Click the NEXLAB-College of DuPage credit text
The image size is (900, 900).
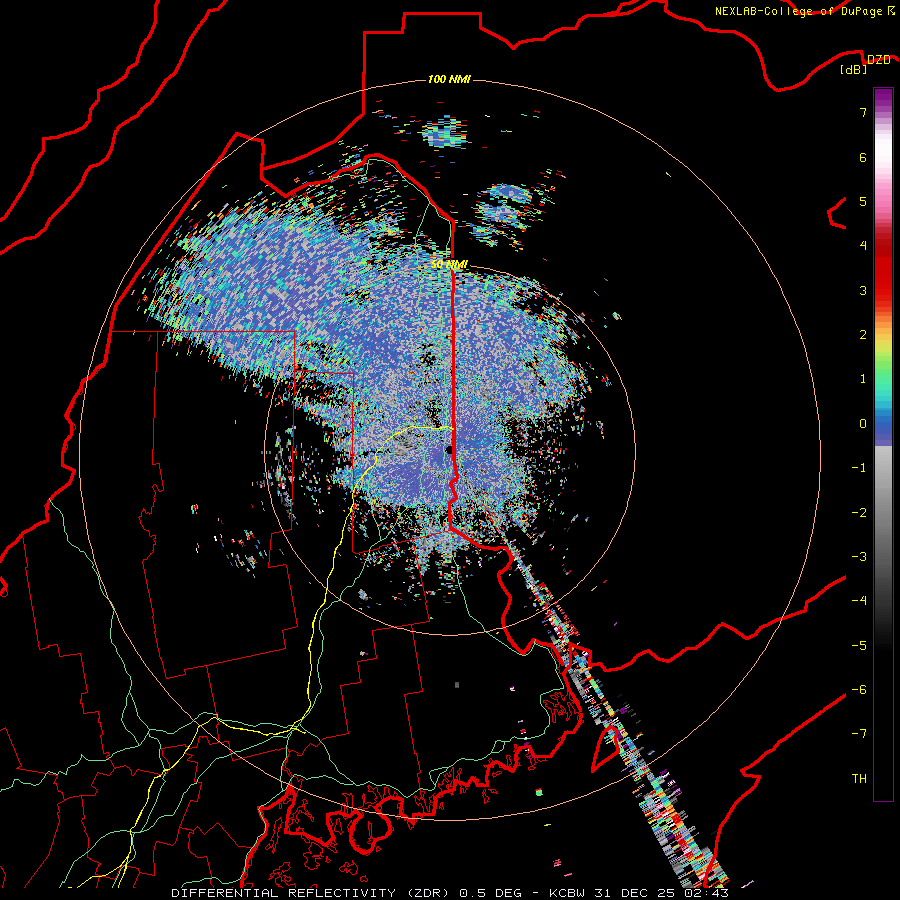click(800, 11)
